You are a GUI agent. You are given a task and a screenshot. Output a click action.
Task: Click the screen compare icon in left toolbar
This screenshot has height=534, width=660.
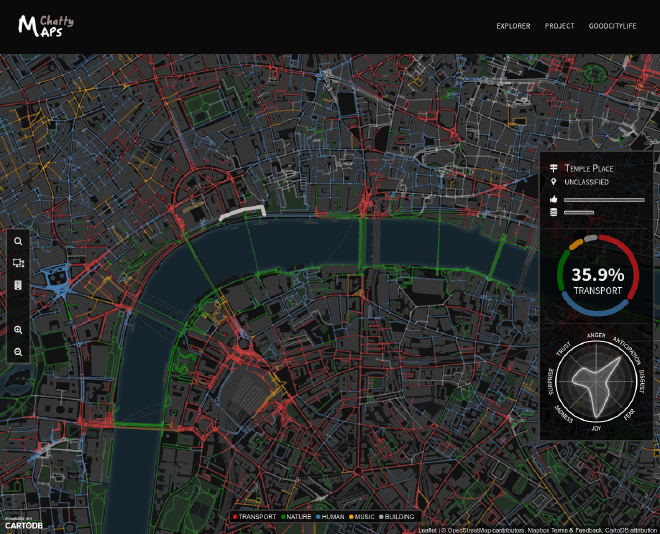18,263
